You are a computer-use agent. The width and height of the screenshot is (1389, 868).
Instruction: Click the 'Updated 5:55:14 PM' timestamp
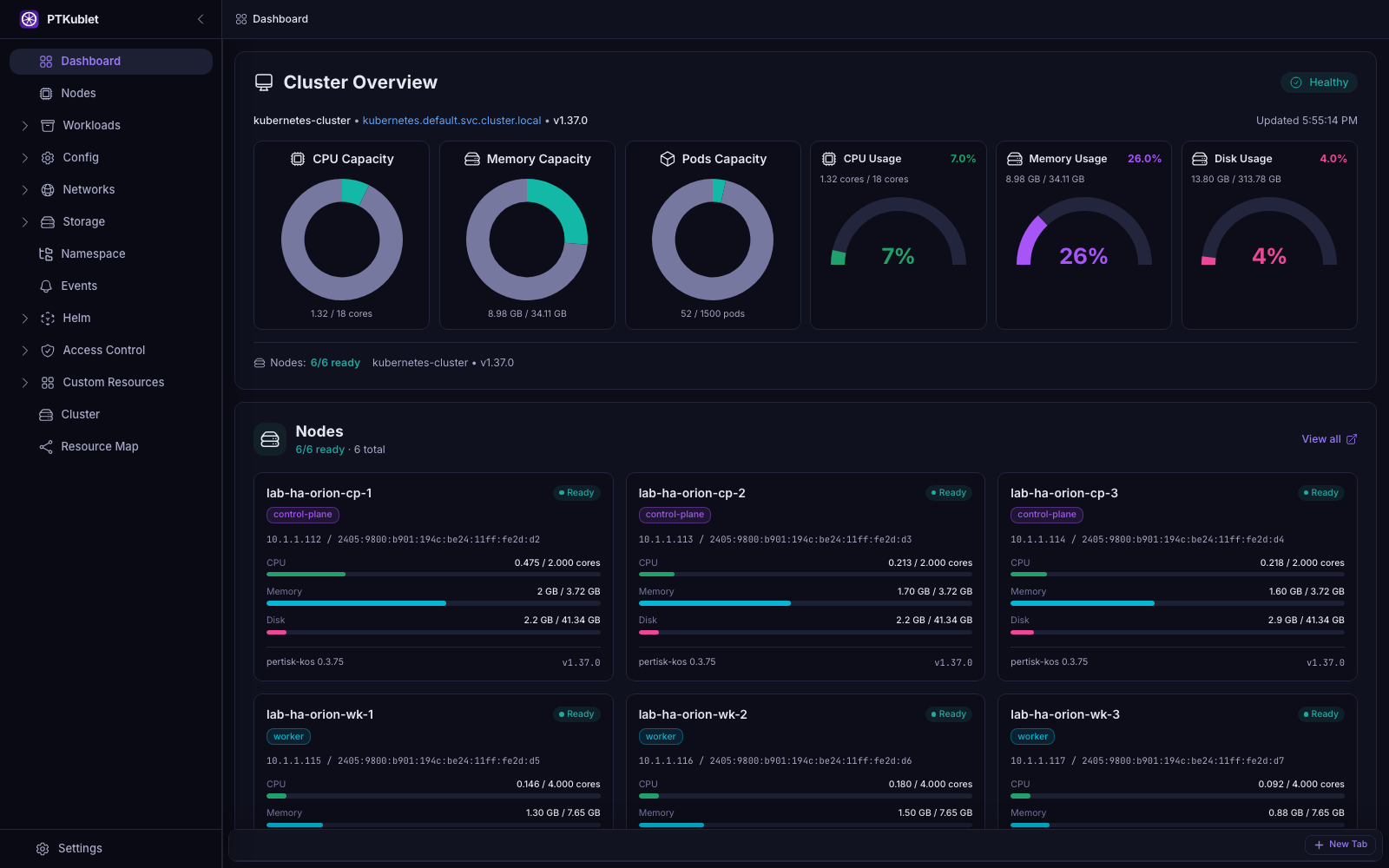1307,121
